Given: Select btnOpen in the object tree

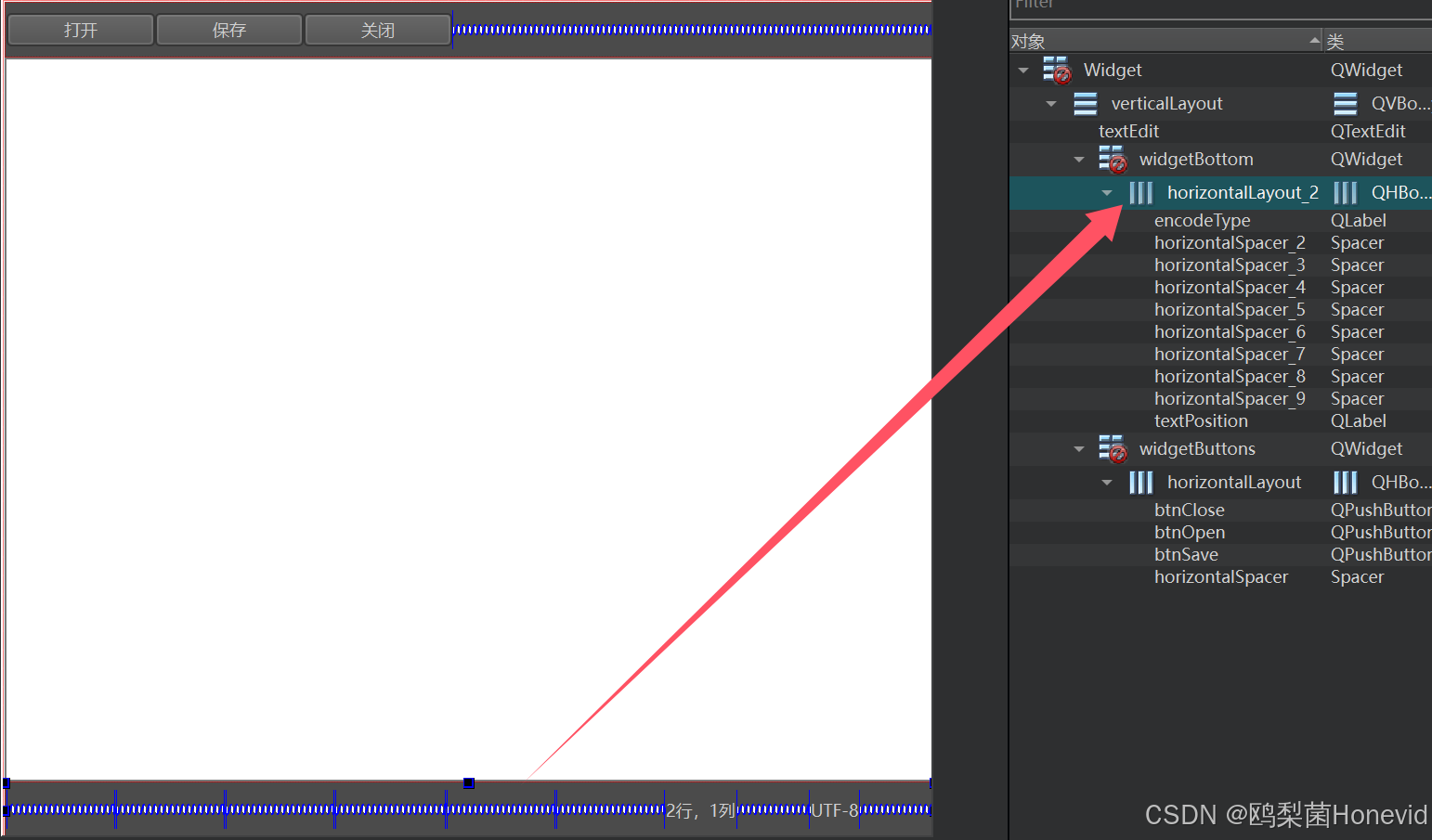Looking at the screenshot, I should pos(1190,533).
